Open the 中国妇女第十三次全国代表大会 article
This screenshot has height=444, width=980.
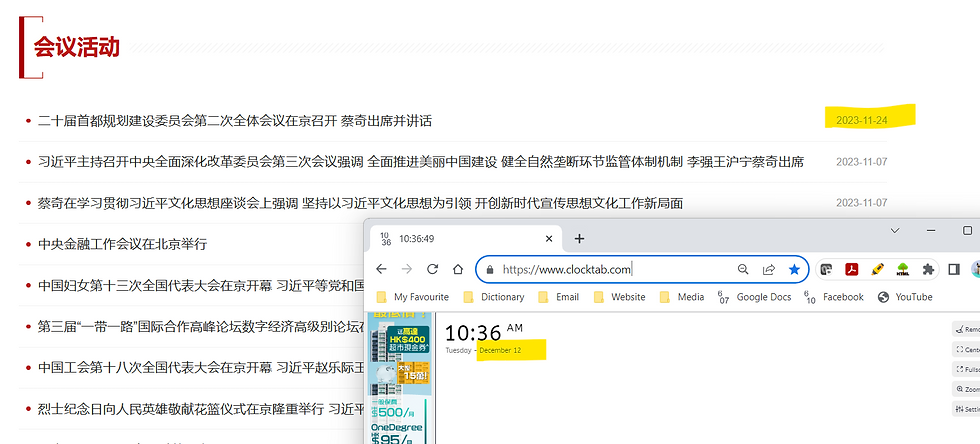pyautogui.click(x=201, y=285)
